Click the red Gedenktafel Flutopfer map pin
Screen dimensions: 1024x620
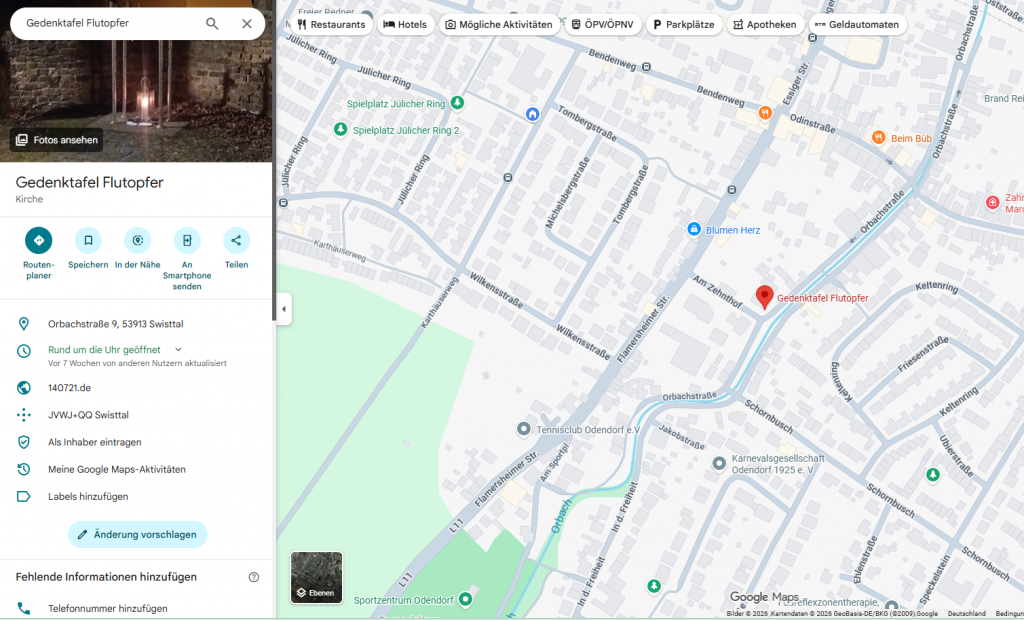tap(764, 296)
